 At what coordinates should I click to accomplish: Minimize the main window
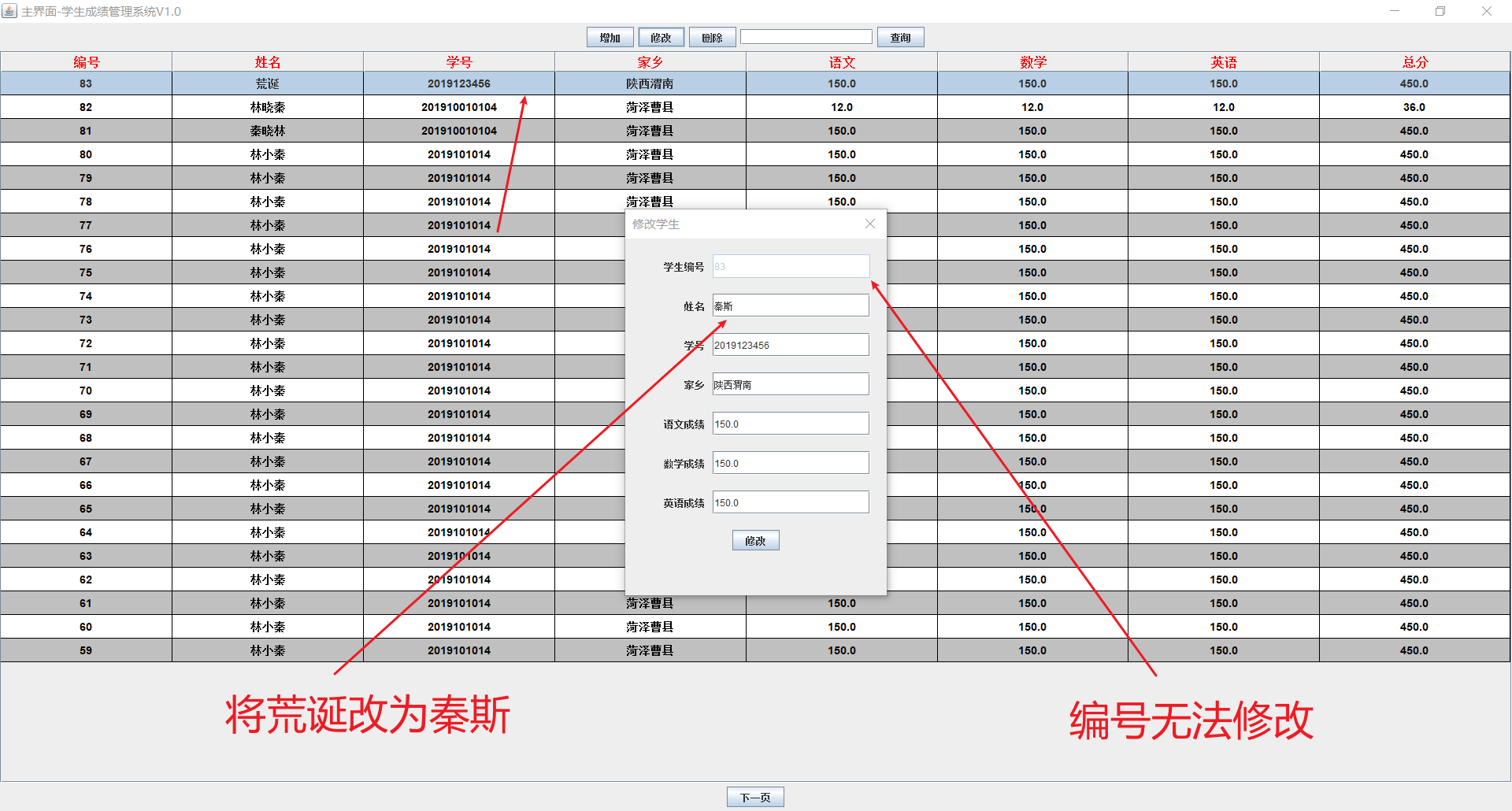(1395, 11)
